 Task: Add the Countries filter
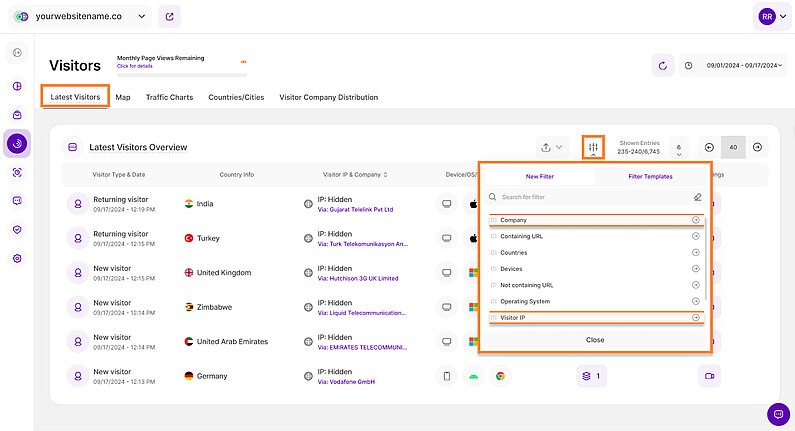[695, 252]
